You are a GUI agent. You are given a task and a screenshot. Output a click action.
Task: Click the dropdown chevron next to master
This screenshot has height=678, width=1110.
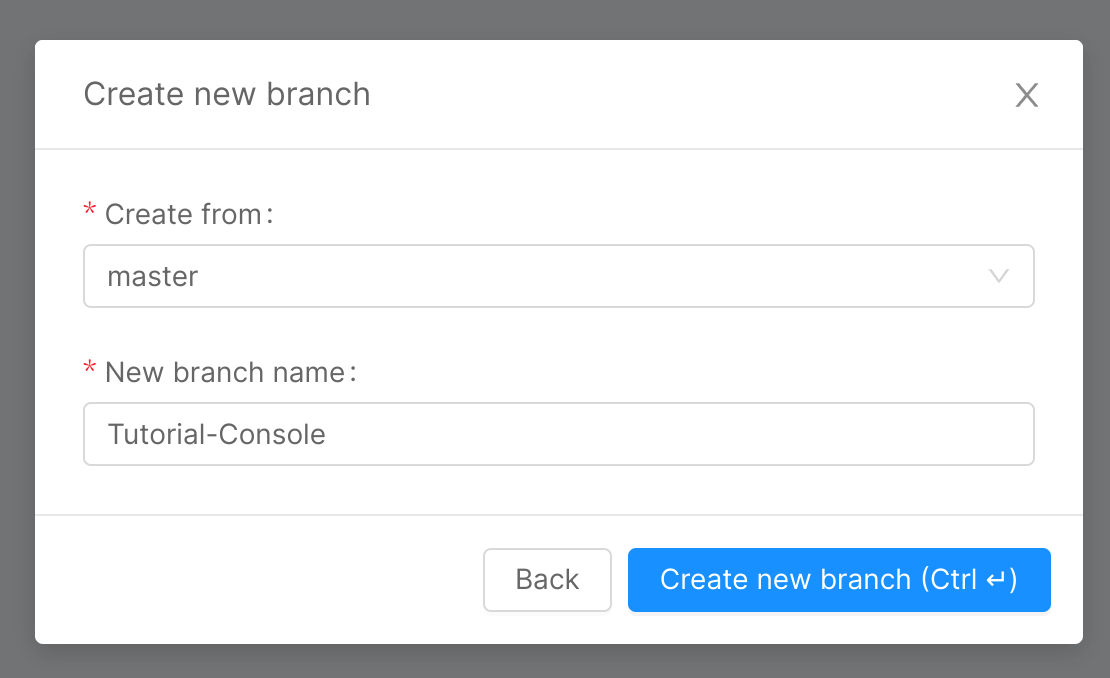(998, 276)
